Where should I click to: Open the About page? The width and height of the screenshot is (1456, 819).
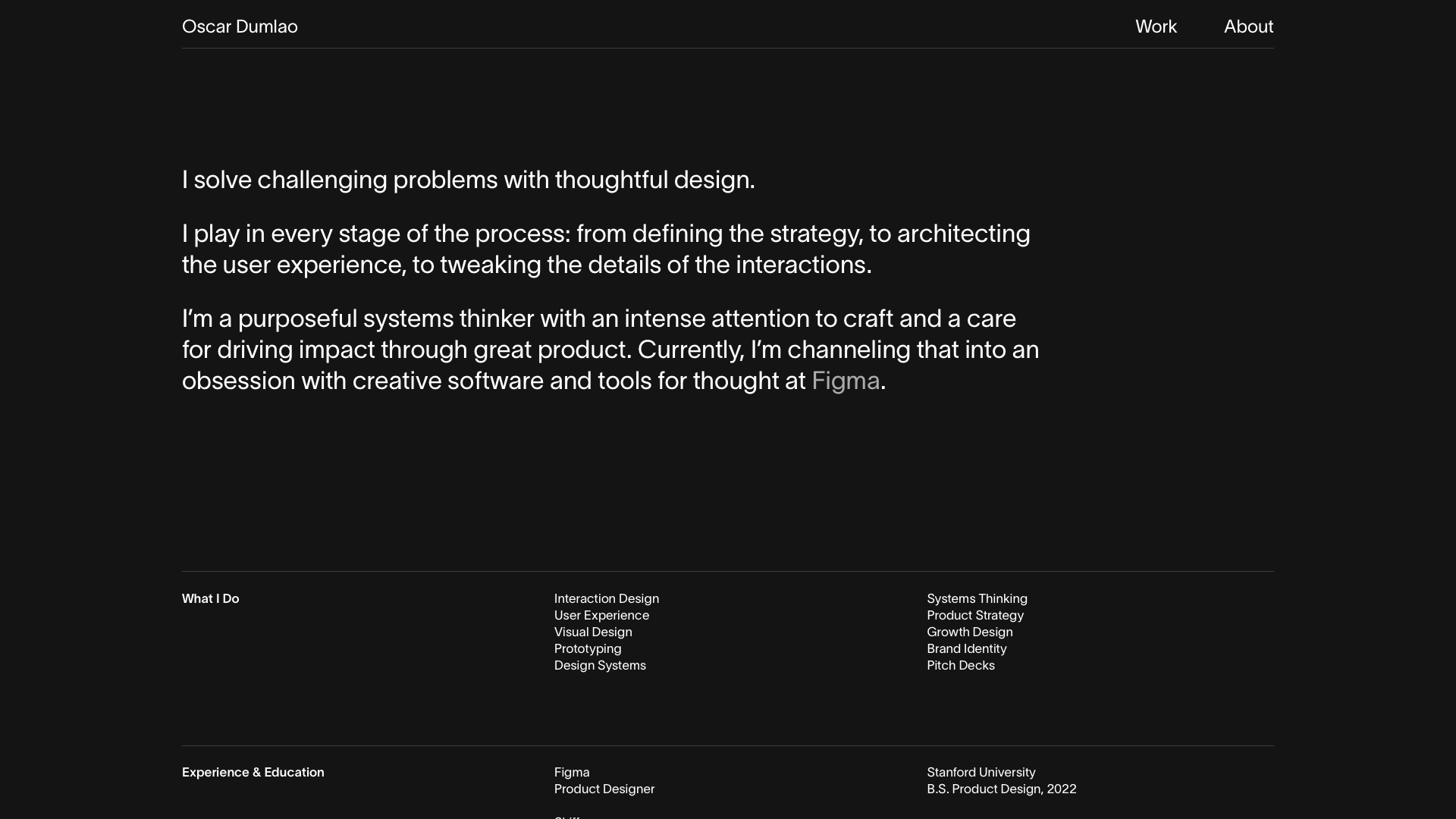(1248, 27)
